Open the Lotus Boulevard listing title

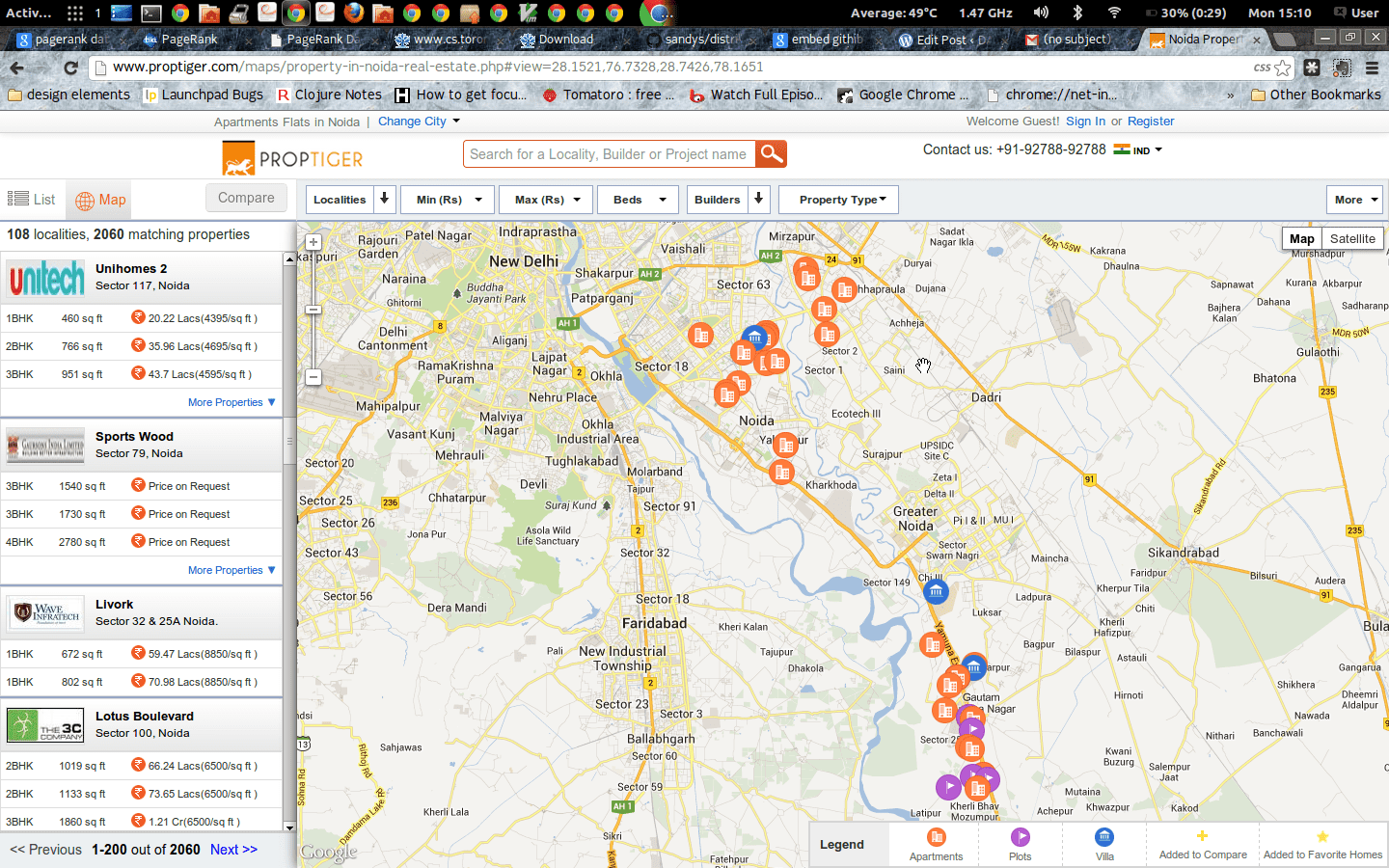click(145, 717)
